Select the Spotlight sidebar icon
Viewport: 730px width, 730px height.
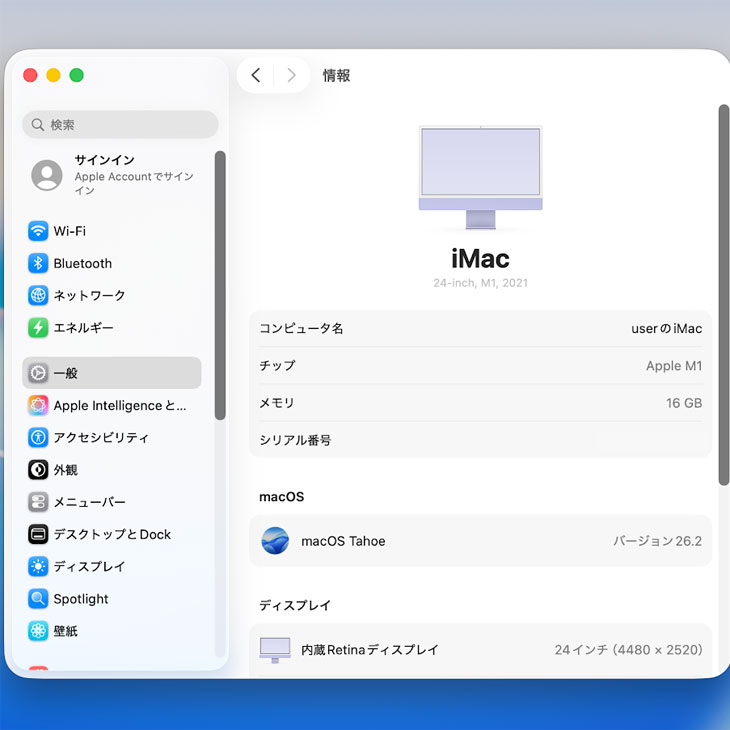tap(38, 599)
